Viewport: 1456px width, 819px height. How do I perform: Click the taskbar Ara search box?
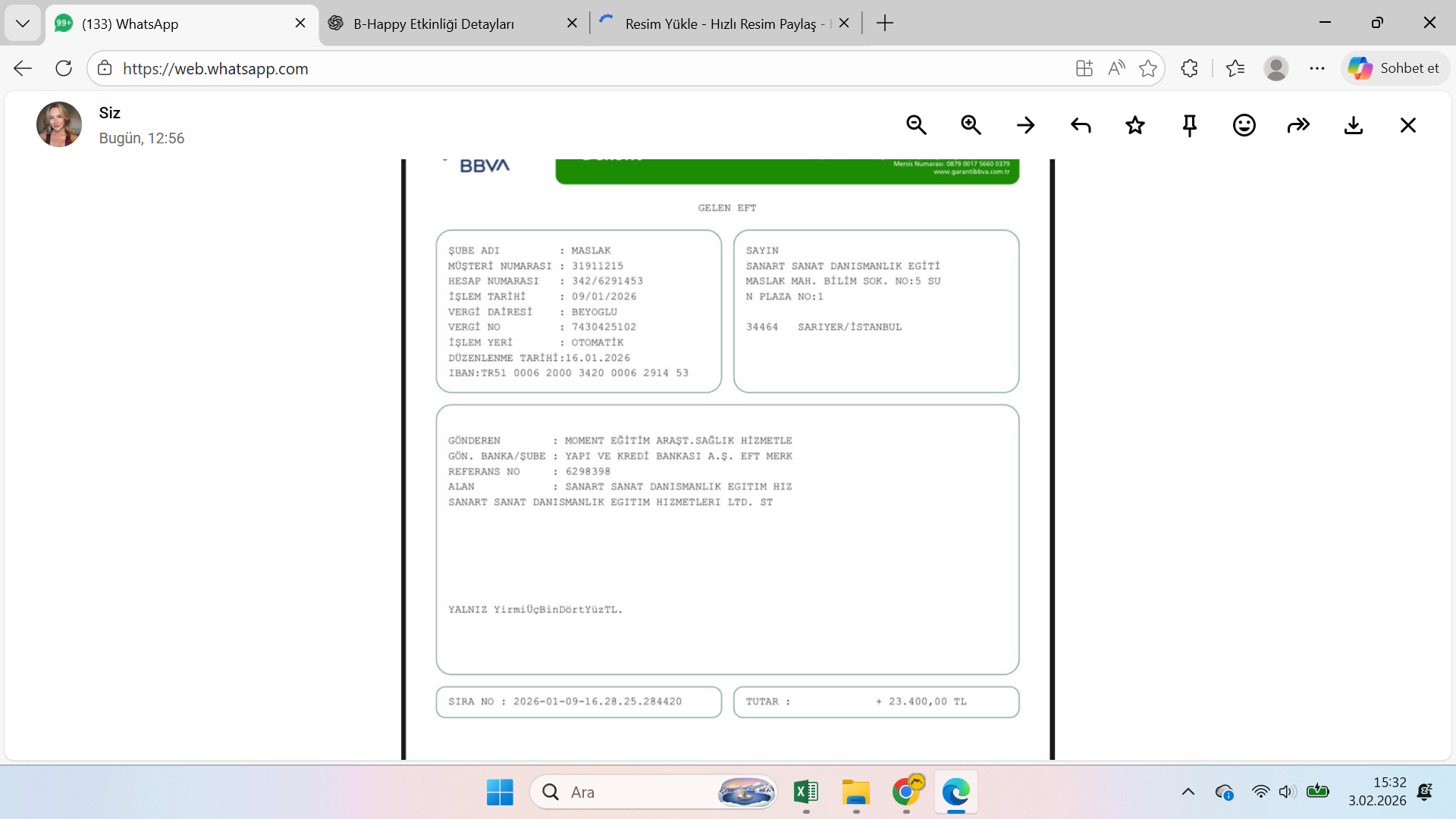coord(654,792)
